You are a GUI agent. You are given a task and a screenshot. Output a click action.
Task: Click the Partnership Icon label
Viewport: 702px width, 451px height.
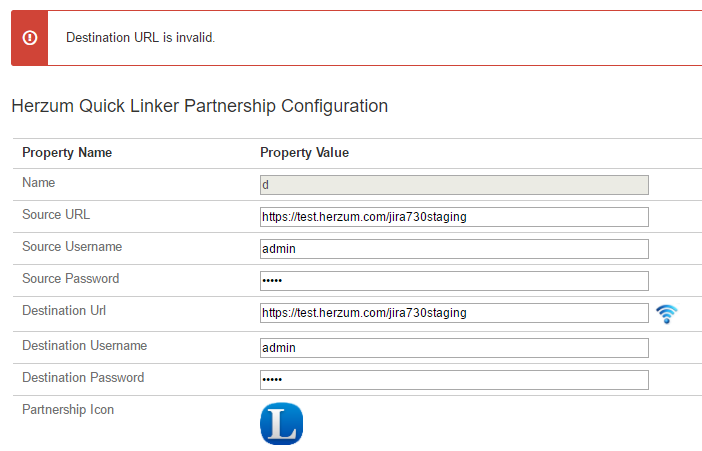pyautogui.click(x=68, y=410)
